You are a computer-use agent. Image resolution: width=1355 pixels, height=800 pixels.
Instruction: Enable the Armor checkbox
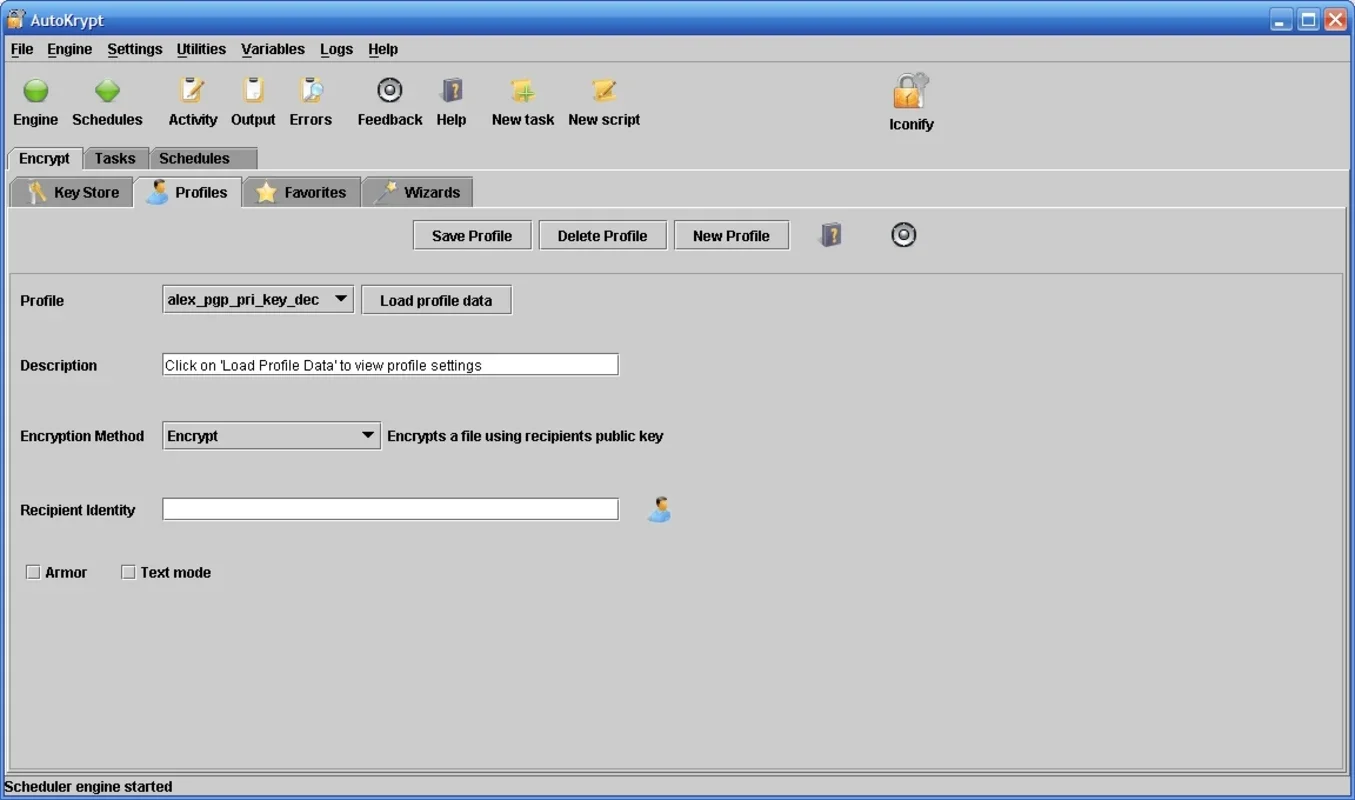(x=33, y=572)
